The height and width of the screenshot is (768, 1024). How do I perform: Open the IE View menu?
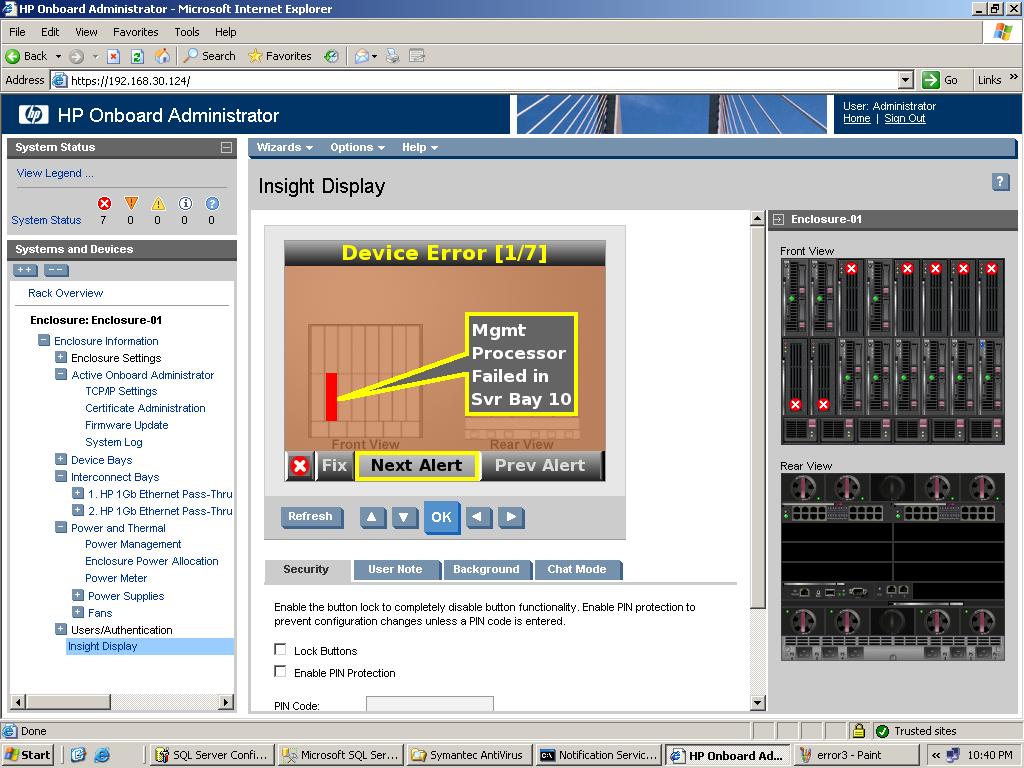pos(86,32)
